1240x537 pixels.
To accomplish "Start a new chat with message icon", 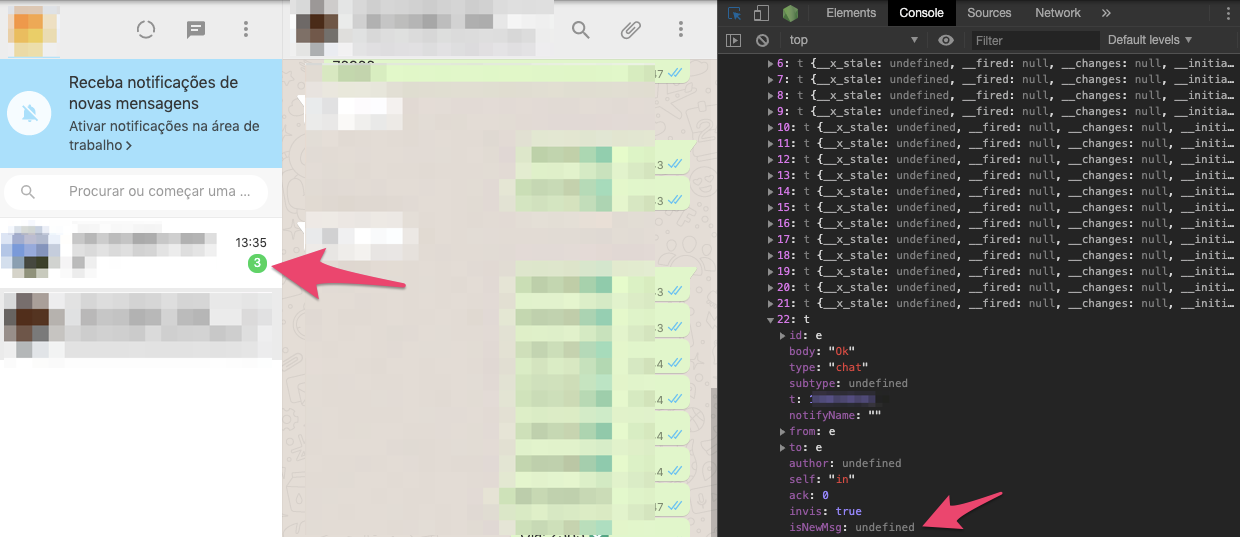I will tap(196, 30).
